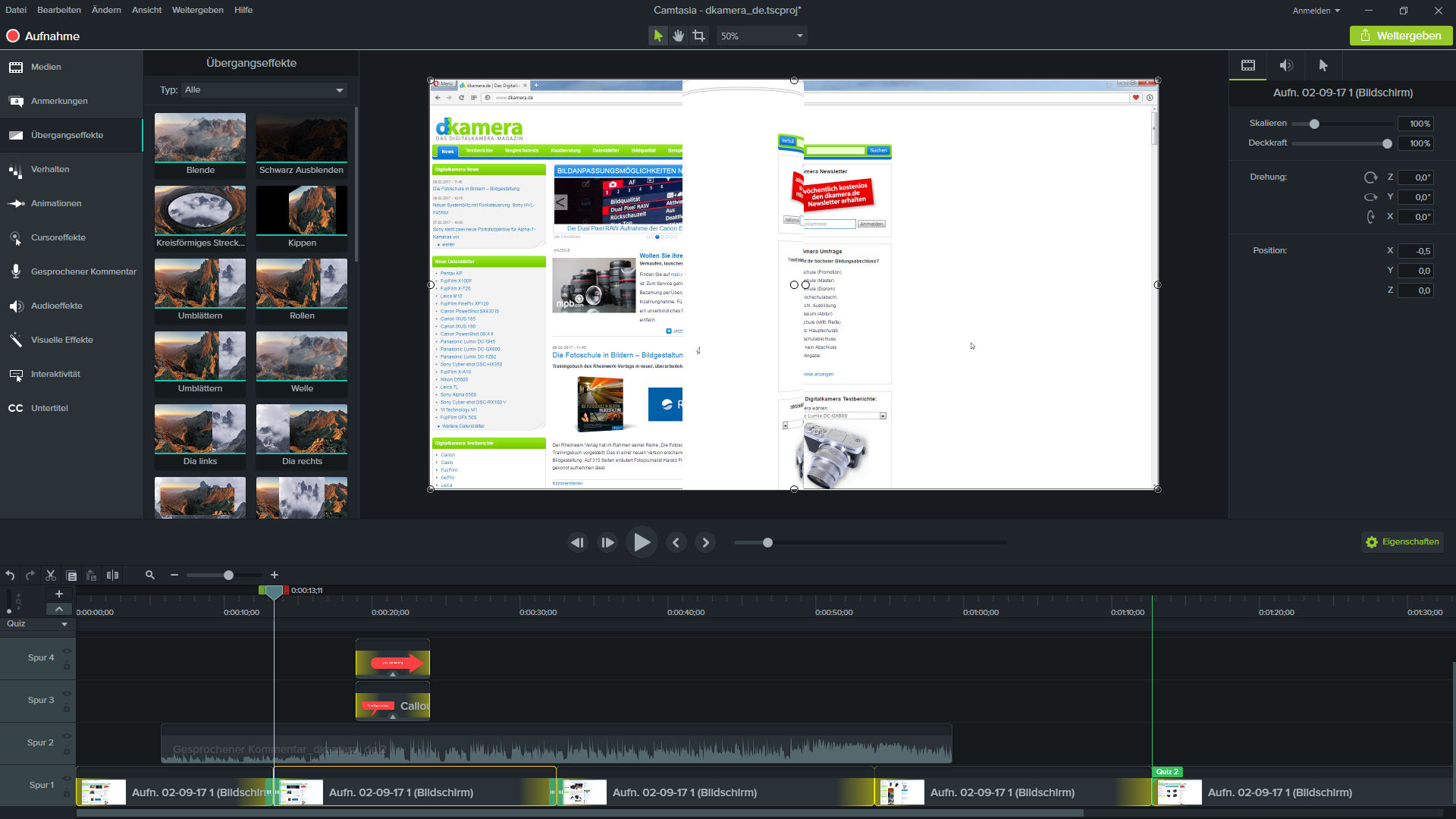1456x819 pixels.
Task: Open the canvas zoom dropdown showing 50%
Action: pyautogui.click(x=761, y=35)
